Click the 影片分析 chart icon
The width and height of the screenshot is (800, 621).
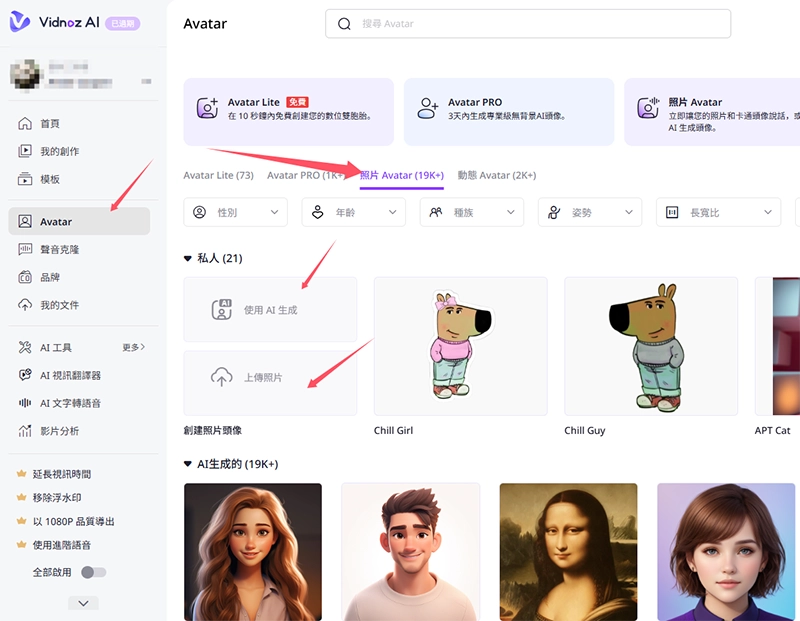pyautogui.click(x=24, y=431)
